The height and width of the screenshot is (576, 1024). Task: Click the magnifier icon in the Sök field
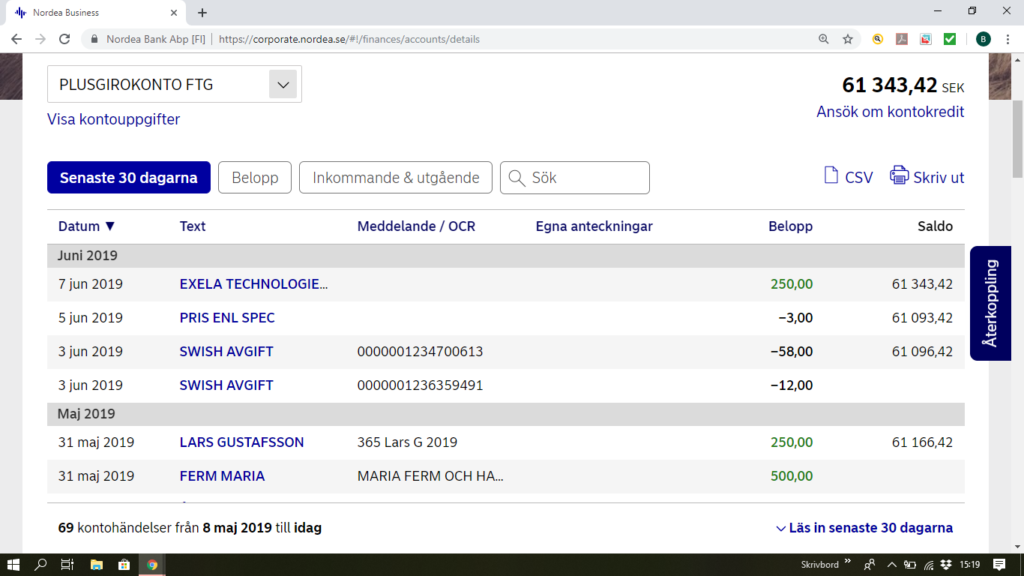coord(517,178)
